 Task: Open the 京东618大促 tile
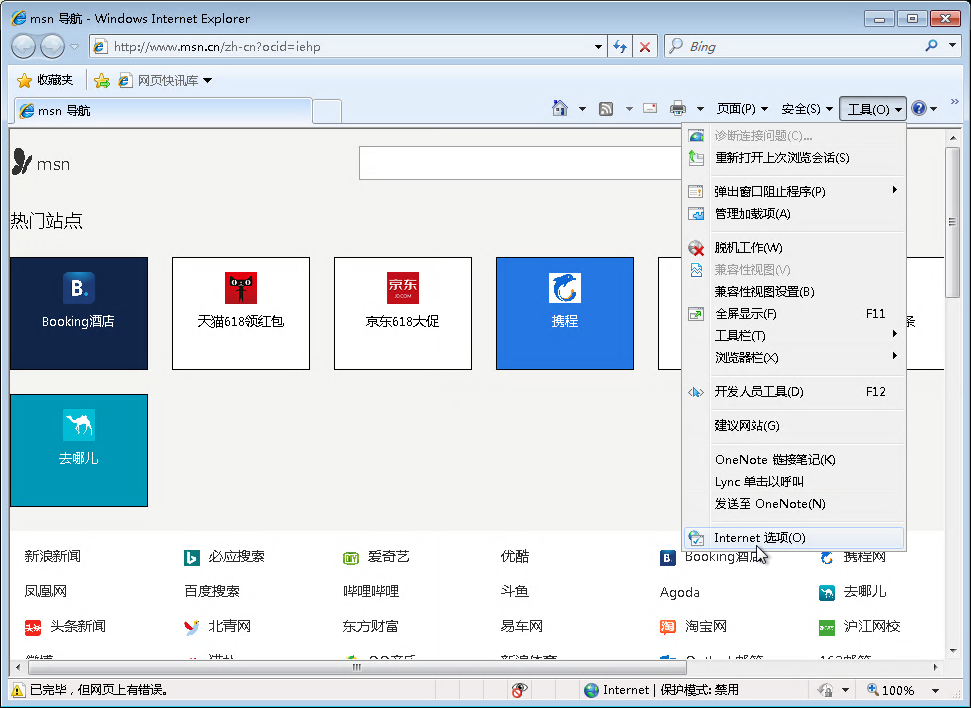(x=403, y=313)
